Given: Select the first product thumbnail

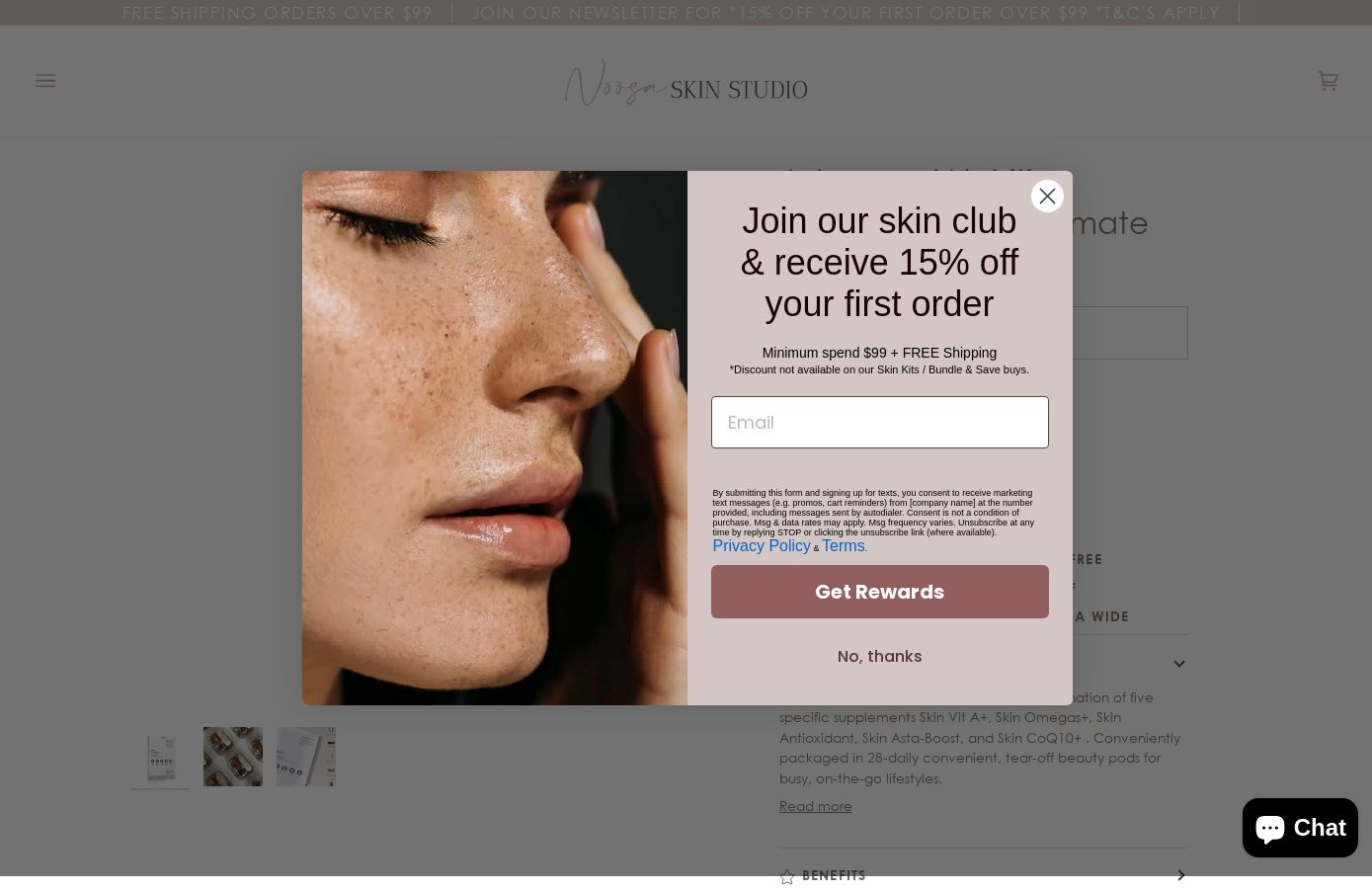Looking at the screenshot, I should (160, 757).
